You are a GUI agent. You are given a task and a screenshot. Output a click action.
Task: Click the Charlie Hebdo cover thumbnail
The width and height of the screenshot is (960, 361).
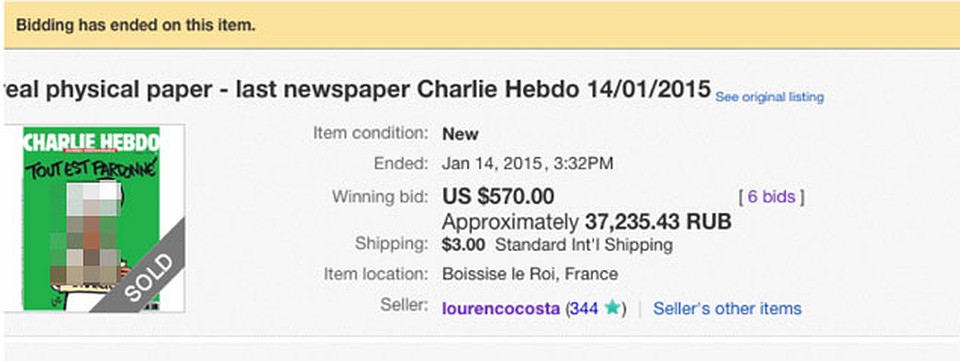tap(92, 218)
